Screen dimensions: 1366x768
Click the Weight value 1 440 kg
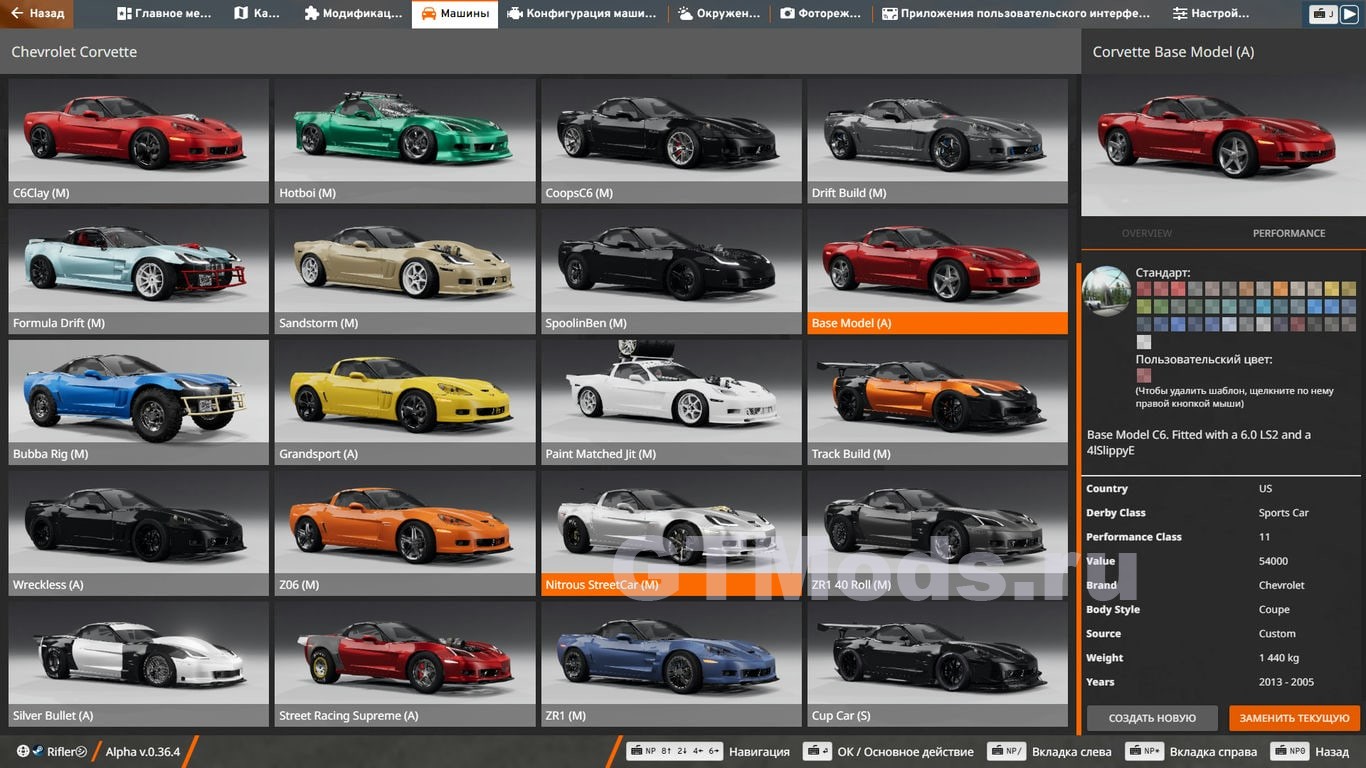[1279, 658]
